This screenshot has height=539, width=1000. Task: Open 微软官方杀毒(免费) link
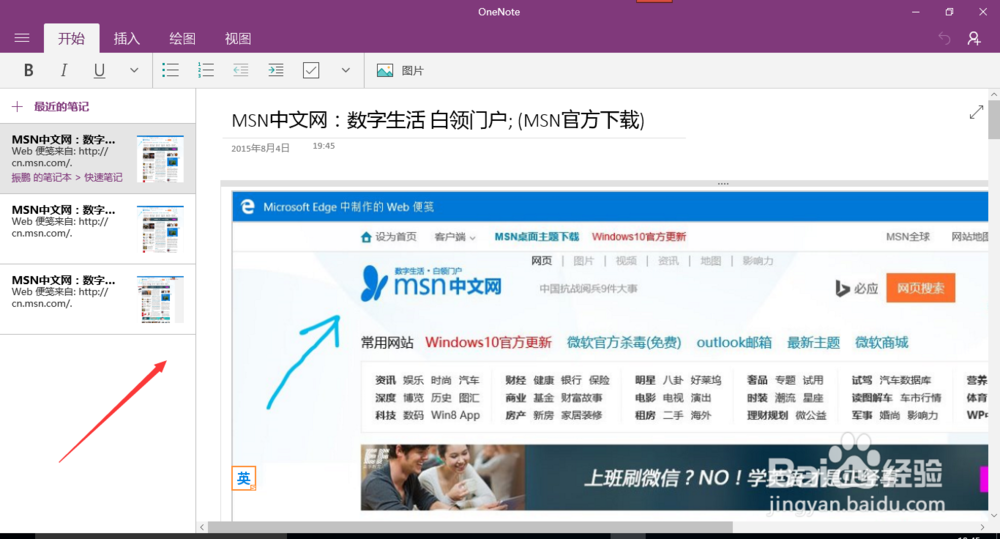tap(624, 343)
